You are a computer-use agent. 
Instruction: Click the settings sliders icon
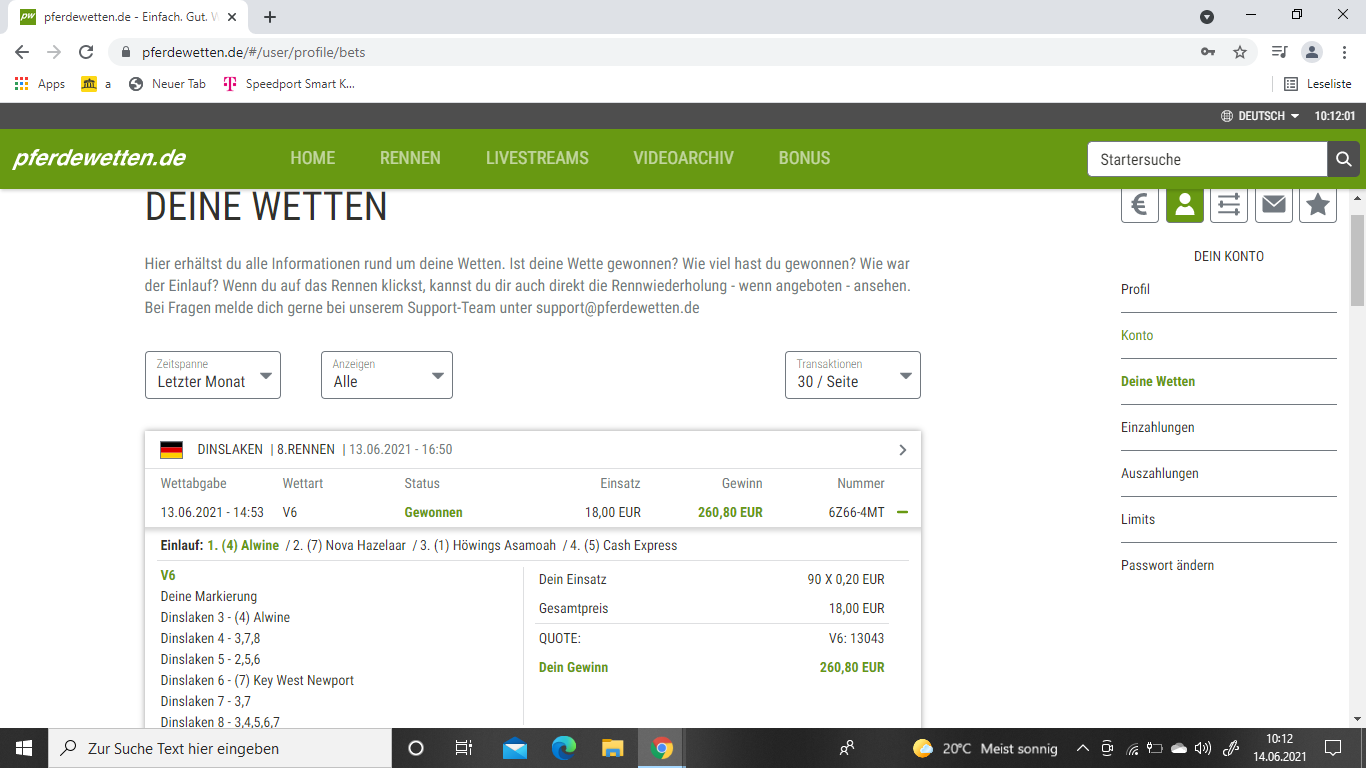(1229, 205)
